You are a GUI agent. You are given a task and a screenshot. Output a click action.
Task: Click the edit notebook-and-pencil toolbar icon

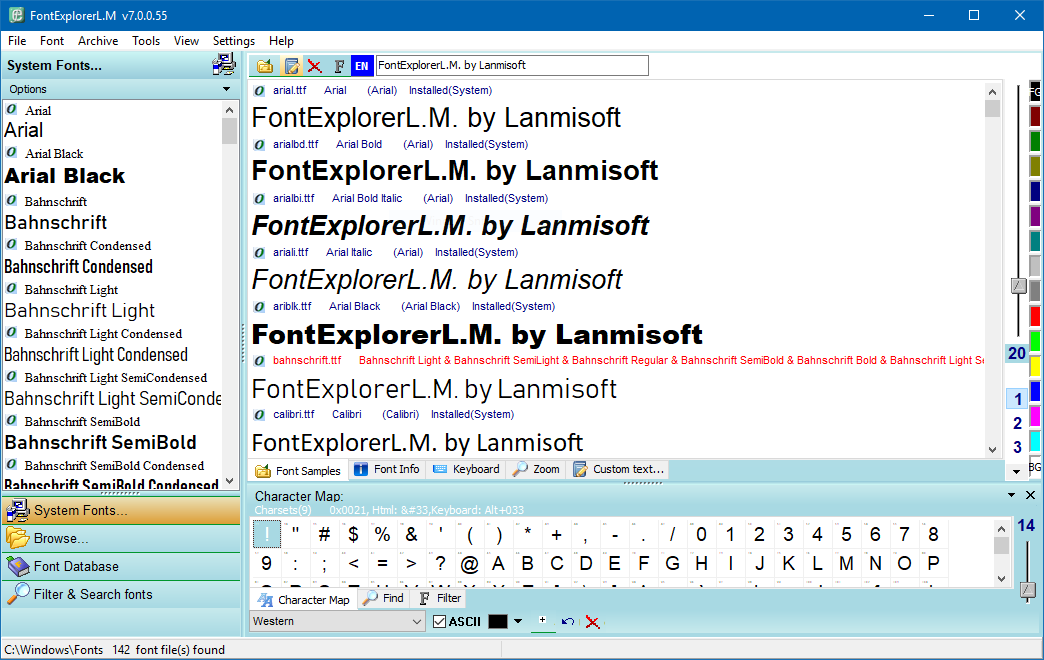[x=291, y=65]
